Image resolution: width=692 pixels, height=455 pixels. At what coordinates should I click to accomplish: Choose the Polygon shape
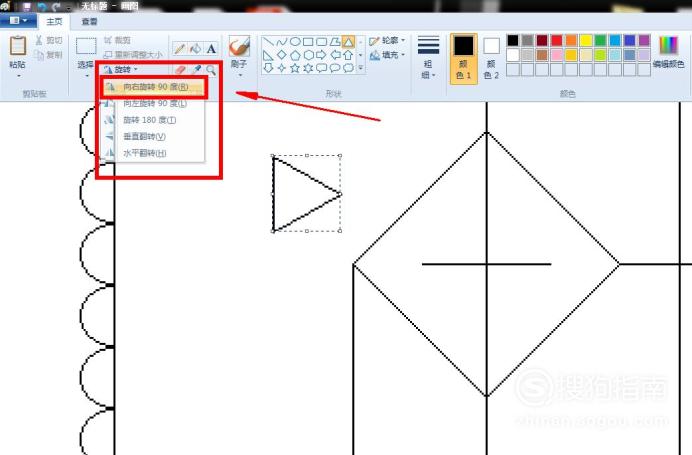click(335, 42)
